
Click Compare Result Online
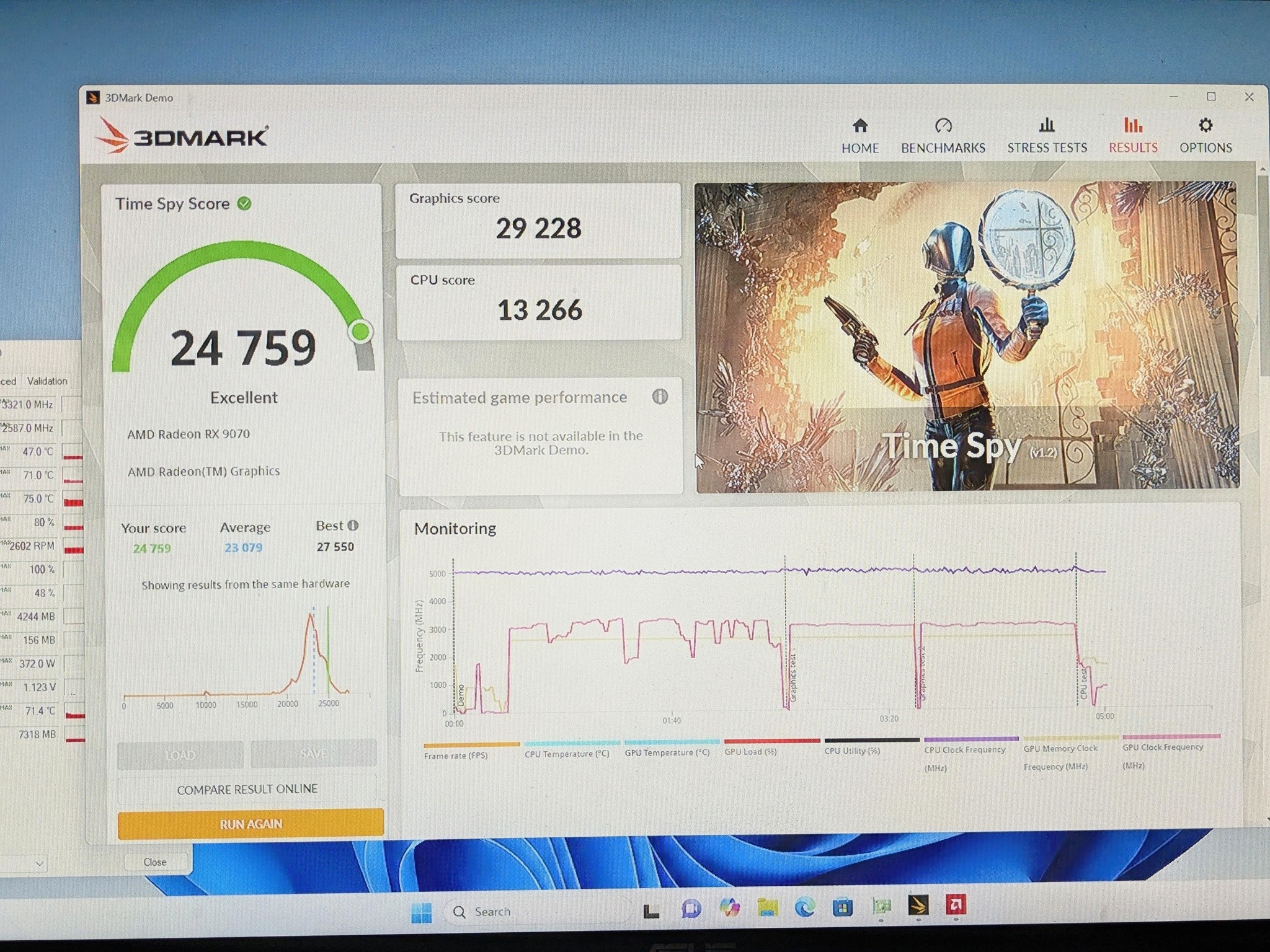pos(247,789)
